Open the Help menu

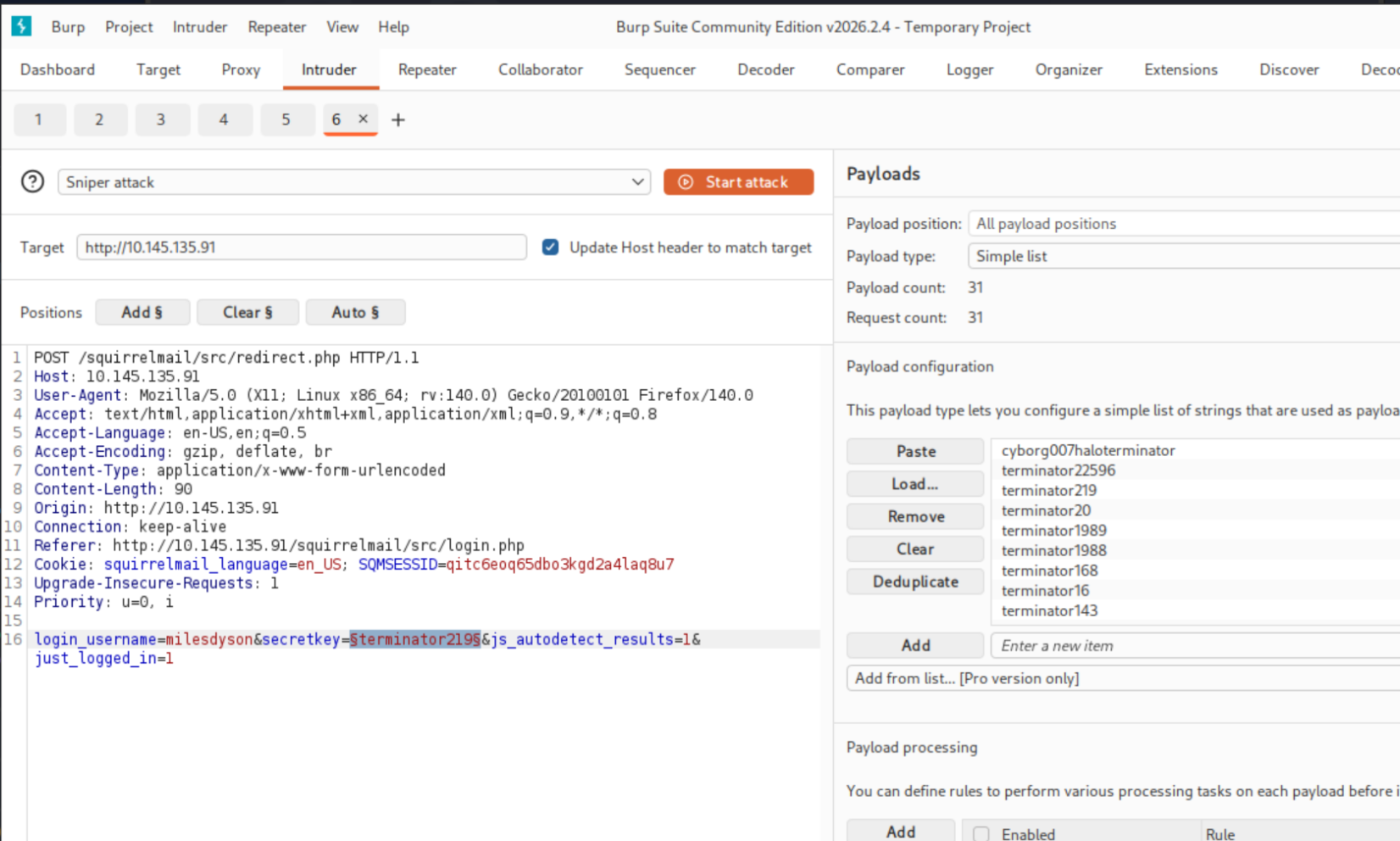click(393, 27)
